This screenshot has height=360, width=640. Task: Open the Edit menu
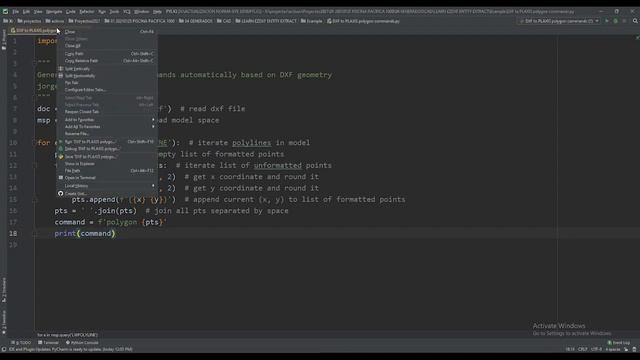26,11
